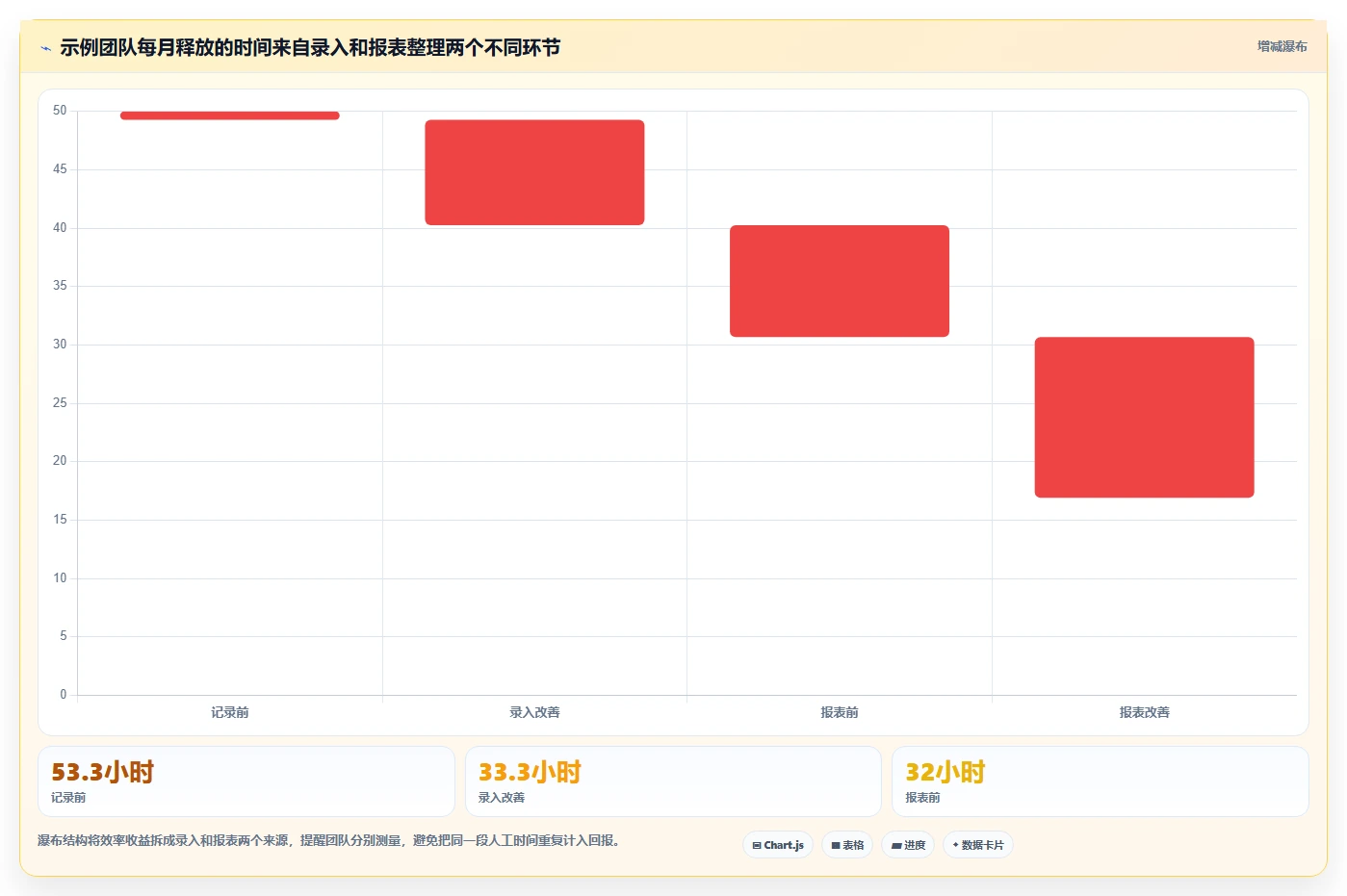
Task: Click the 报表前 caption under 32小时
Action: coord(922,798)
